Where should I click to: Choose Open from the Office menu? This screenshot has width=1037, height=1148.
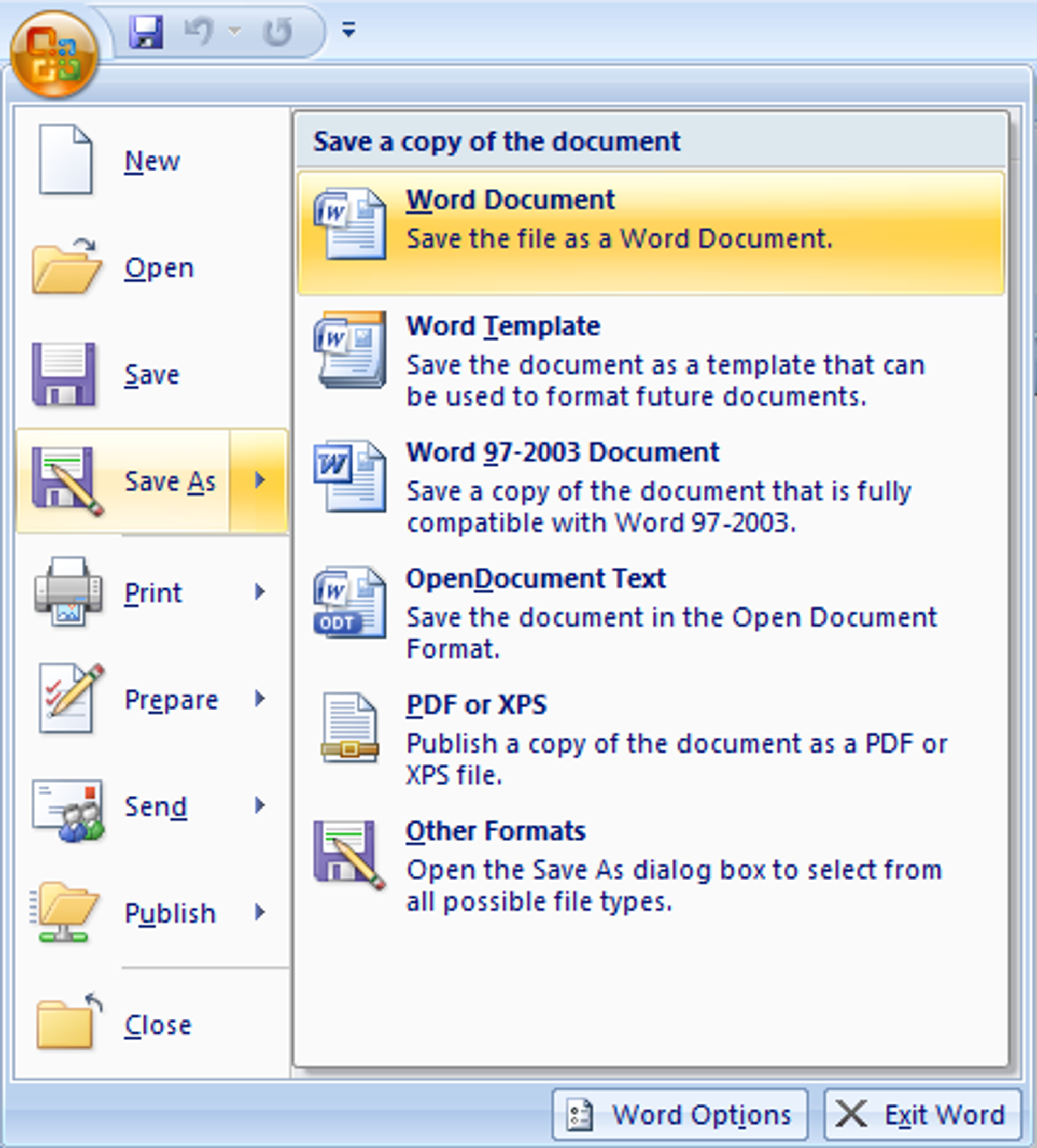[x=153, y=267]
